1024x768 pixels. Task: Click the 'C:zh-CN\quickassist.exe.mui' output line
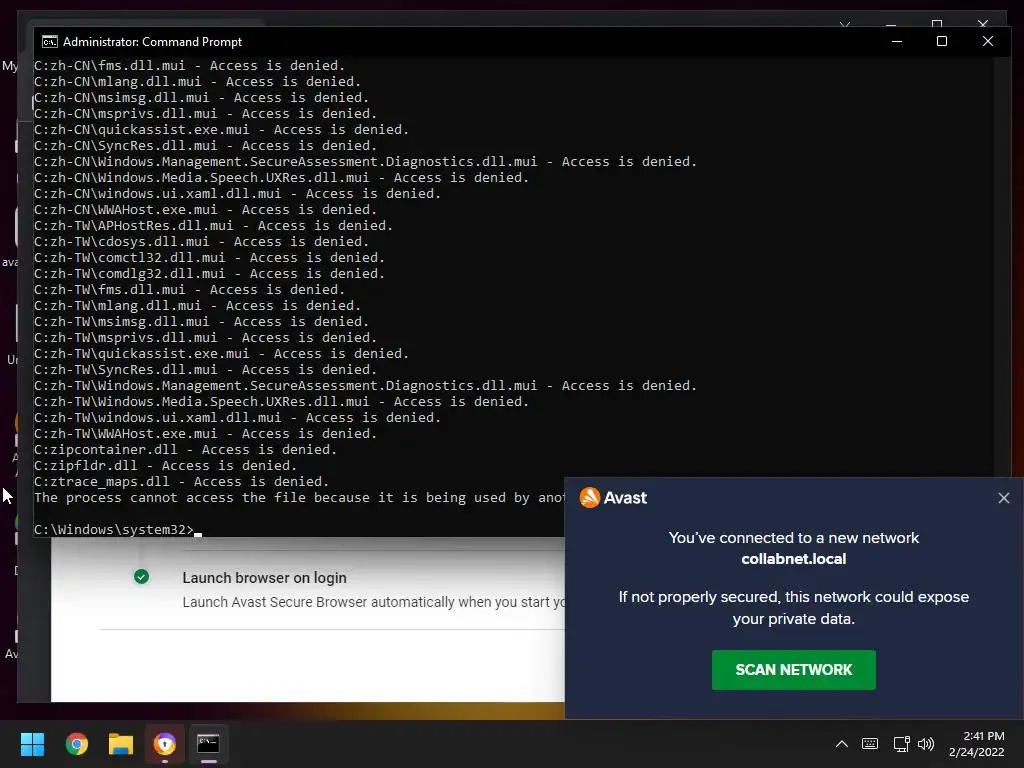click(221, 129)
